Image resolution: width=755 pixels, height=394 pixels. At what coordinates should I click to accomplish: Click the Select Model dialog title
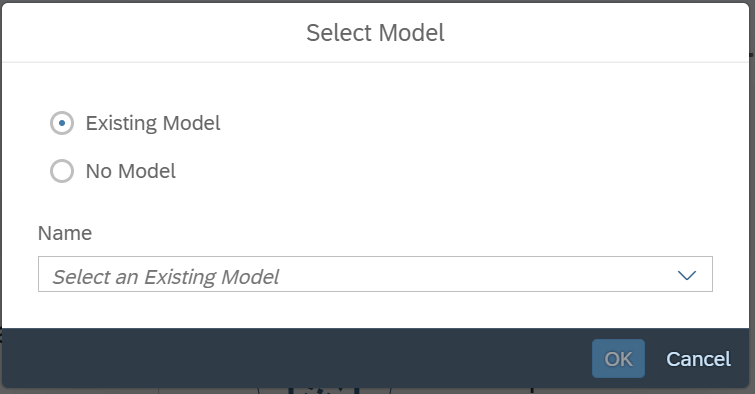[375, 33]
